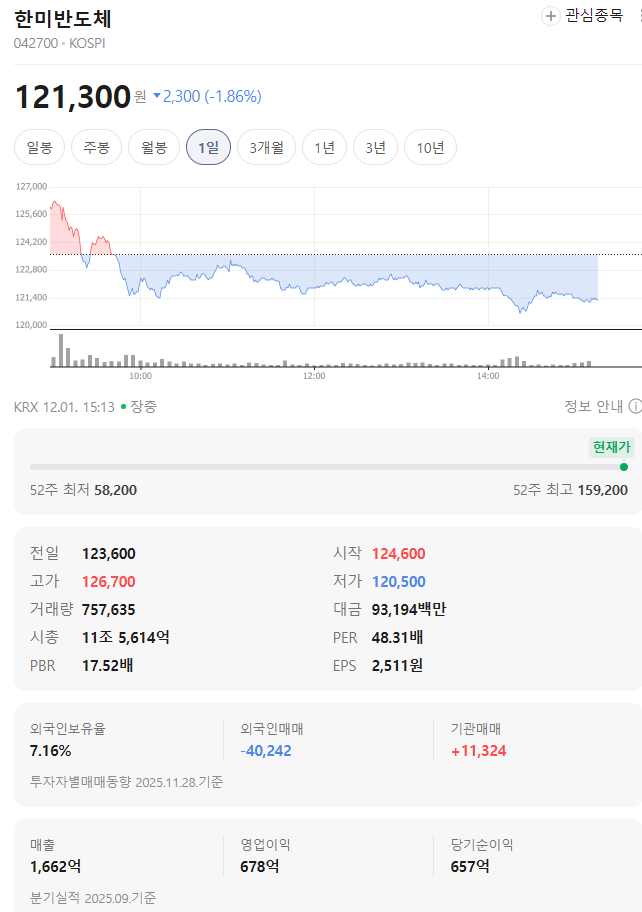The height and width of the screenshot is (912, 642).
Task: Click the 영업이익 value 678억
Action: [x=259, y=867]
